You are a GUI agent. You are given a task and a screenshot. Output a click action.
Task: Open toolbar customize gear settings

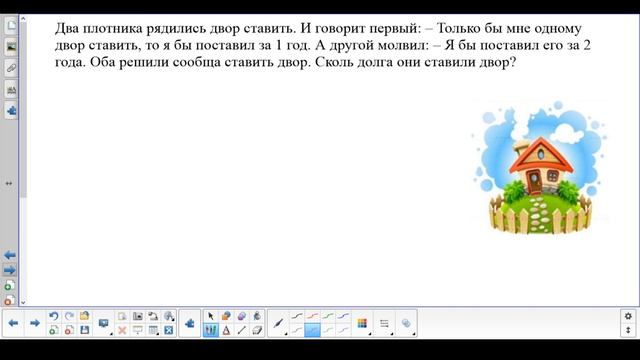click(x=628, y=316)
